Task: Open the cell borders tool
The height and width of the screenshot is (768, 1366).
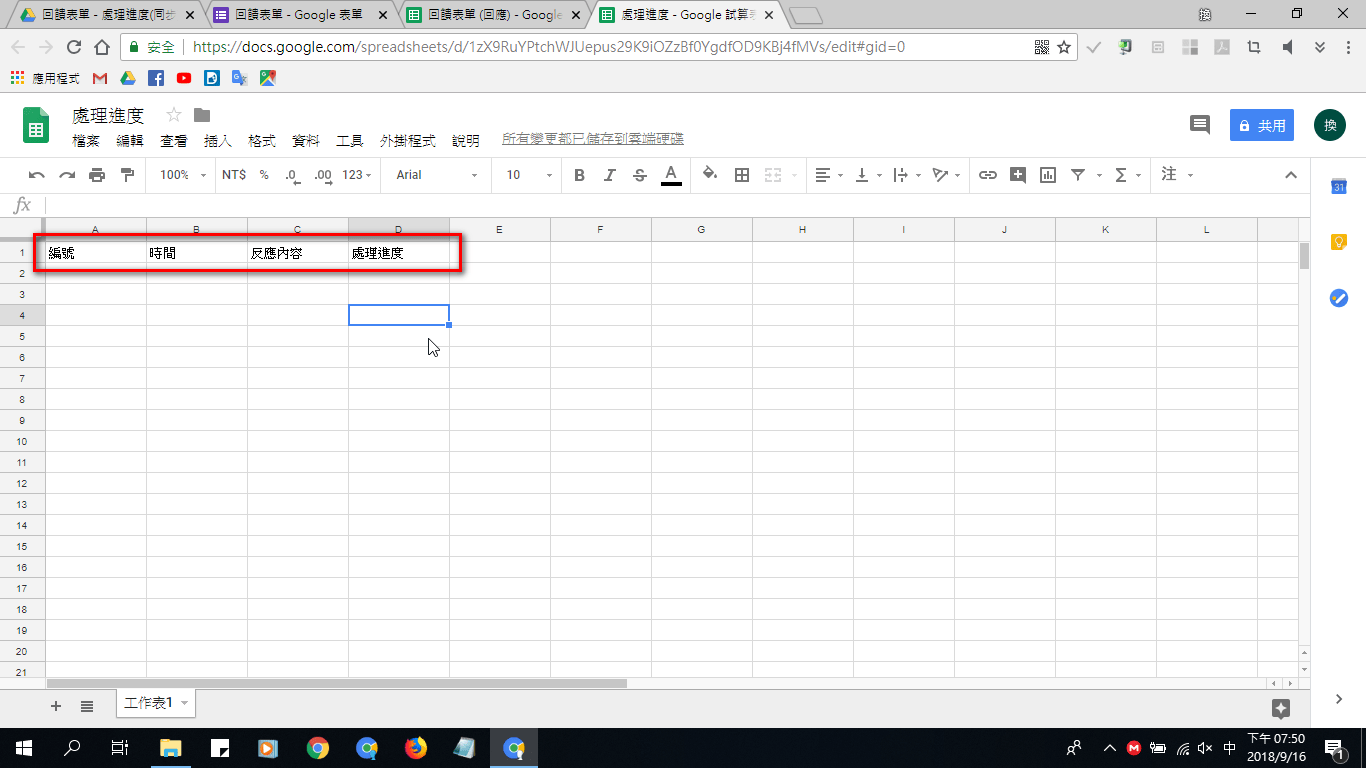Action: (x=742, y=175)
